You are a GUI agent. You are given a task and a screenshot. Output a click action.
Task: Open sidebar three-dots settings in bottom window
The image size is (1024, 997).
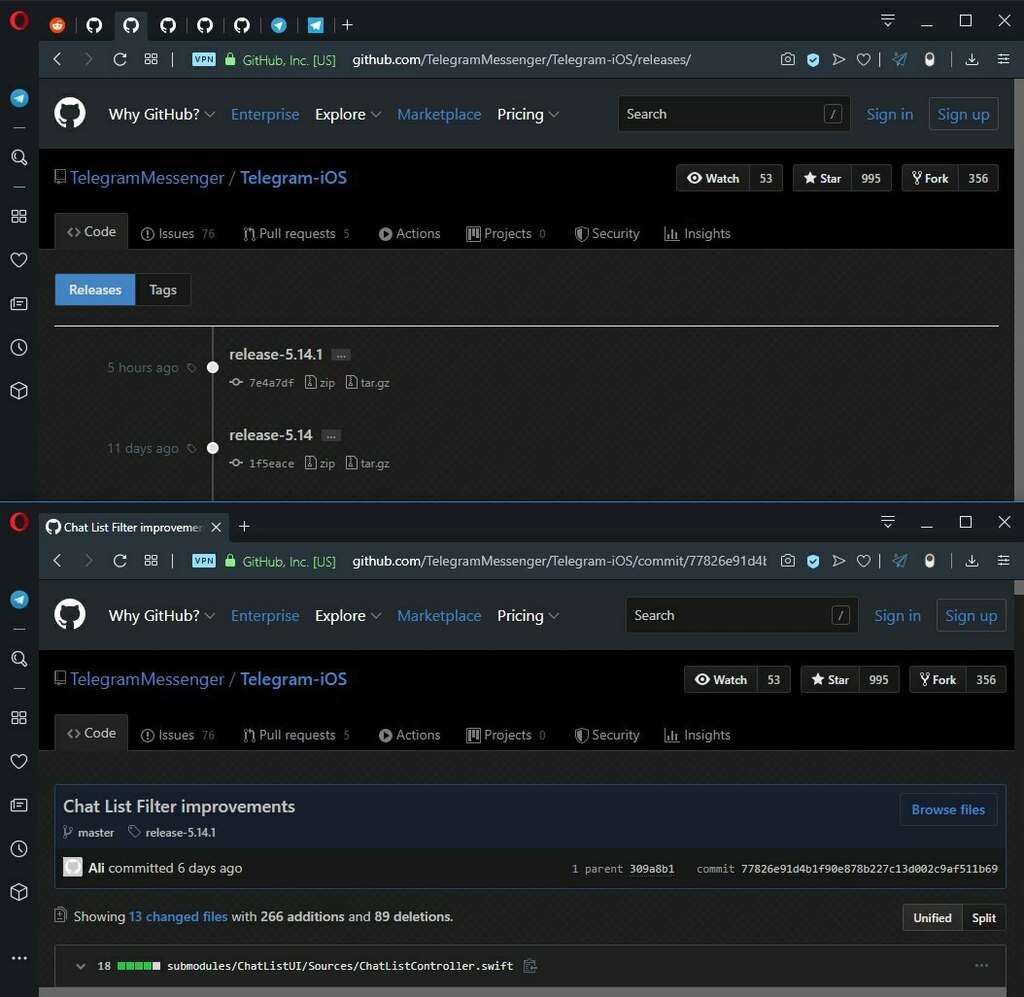click(x=19, y=958)
